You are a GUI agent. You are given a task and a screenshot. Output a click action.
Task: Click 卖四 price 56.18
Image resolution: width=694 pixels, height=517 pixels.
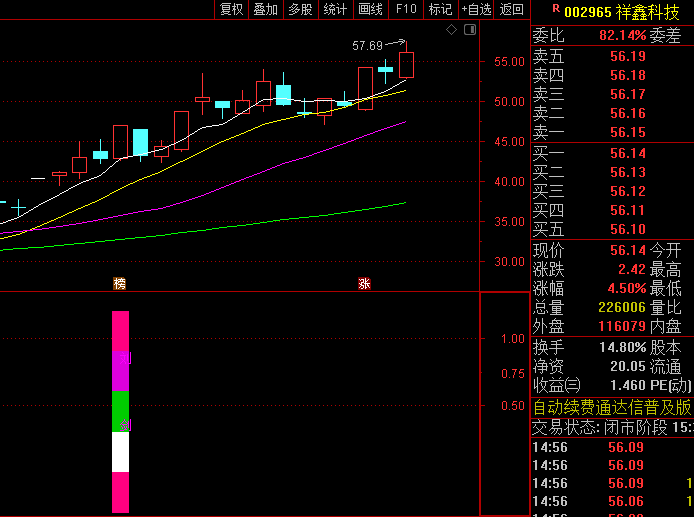(628, 75)
